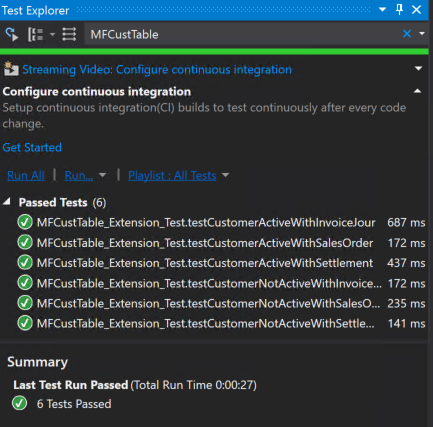
Task: Open the search filter options dropdown
Action: pos(422,34)
